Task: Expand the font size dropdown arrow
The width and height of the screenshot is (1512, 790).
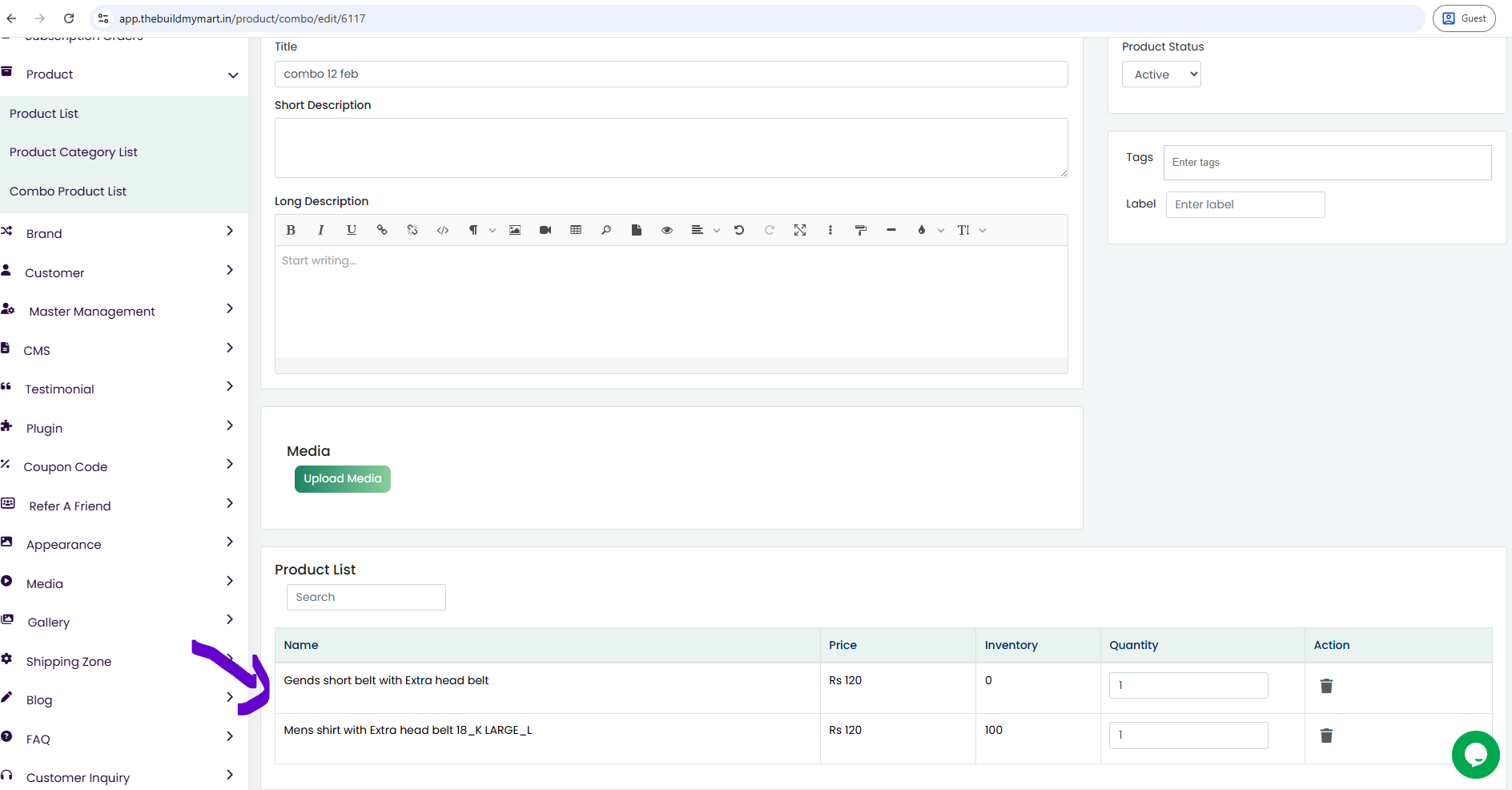Action: pos(983,231)
